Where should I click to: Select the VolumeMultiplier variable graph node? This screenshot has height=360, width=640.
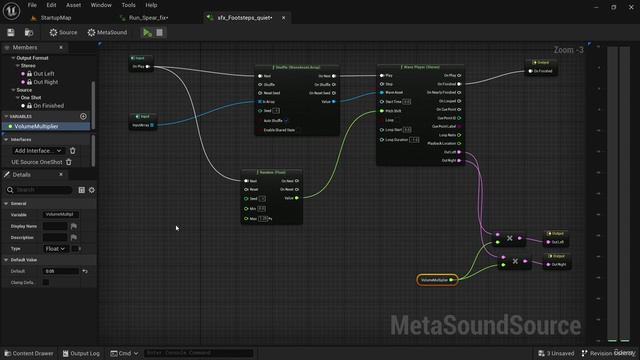(437, 280)
